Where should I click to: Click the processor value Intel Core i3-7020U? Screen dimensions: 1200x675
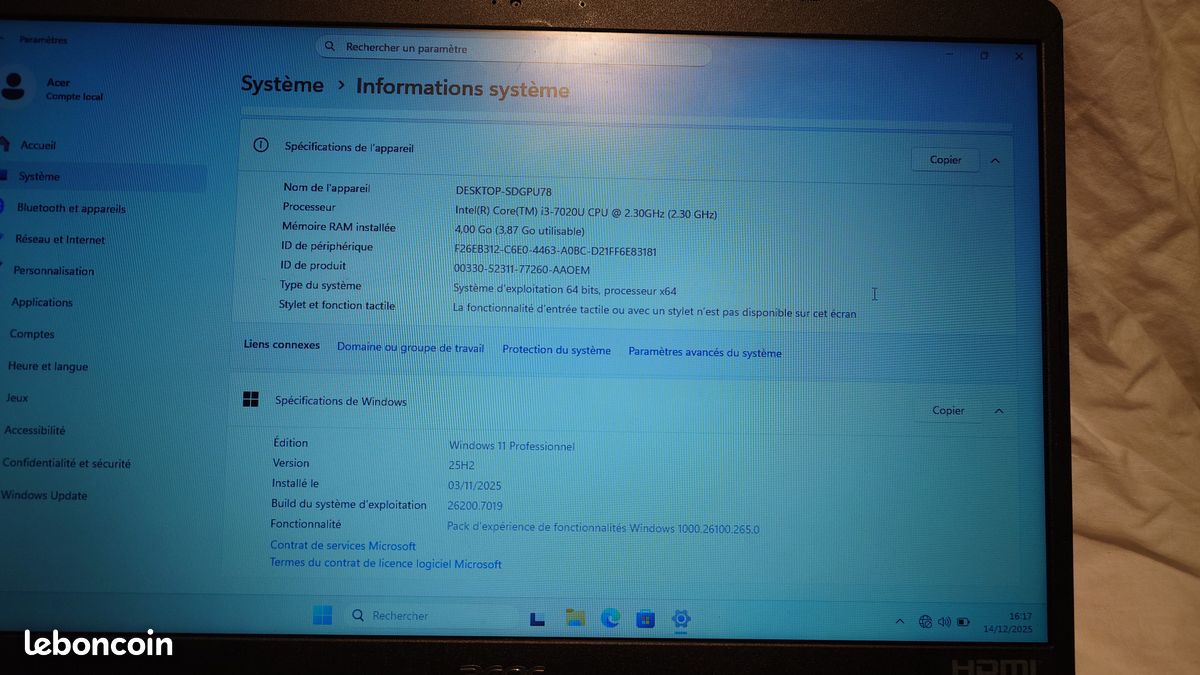coord(586,213)
